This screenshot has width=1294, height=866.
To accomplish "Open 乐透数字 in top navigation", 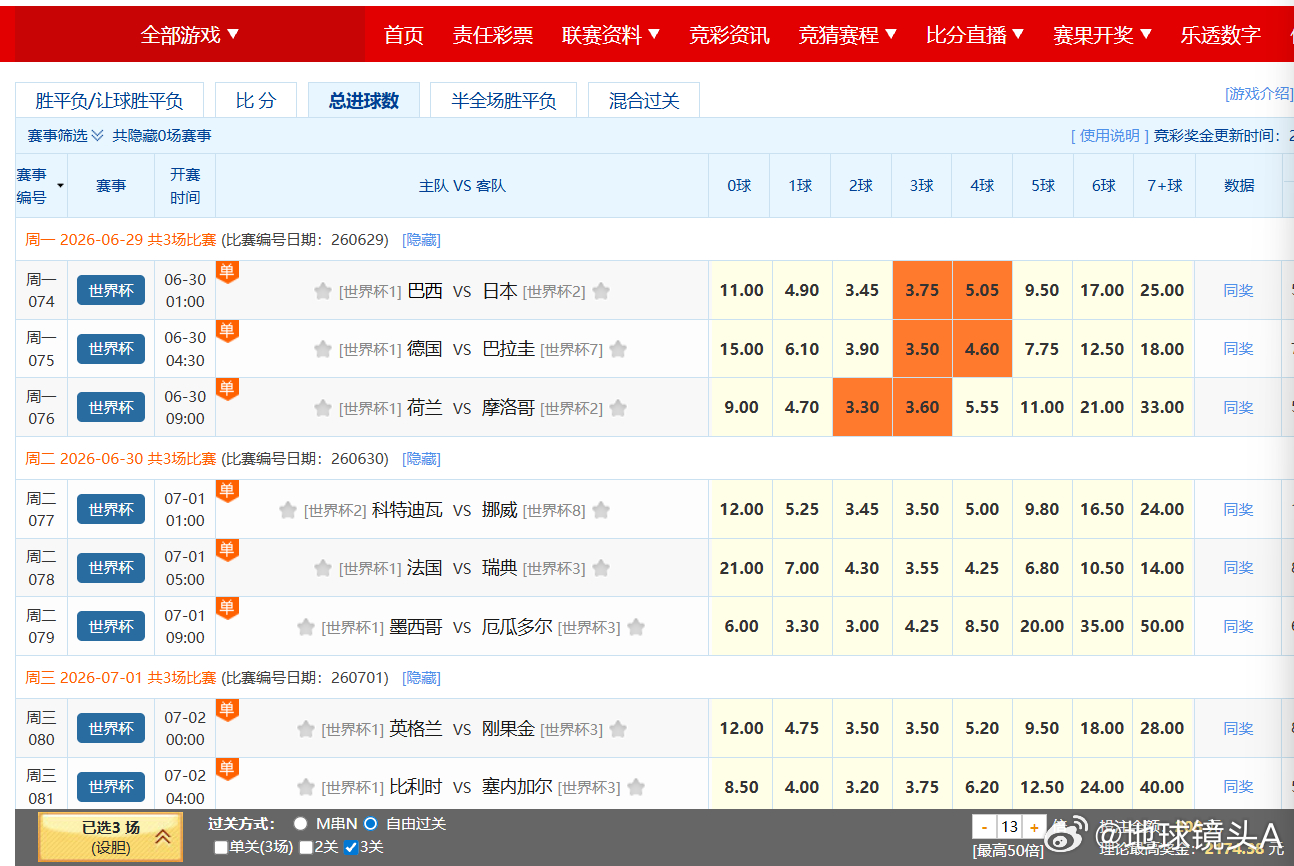I will click(1221, 35).
